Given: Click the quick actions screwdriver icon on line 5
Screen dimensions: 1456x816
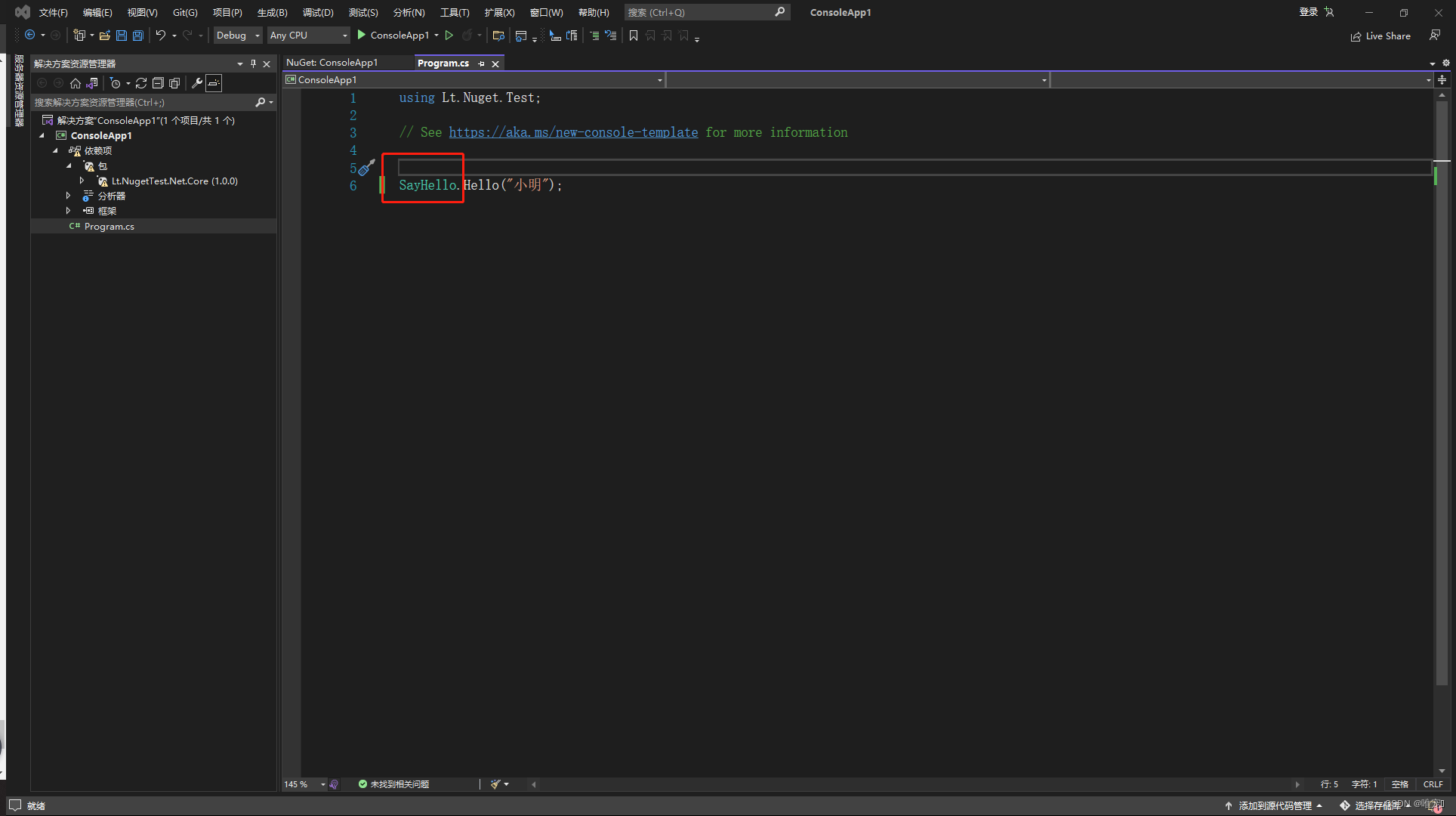Looking at the screenshot, I should [366, 168].
